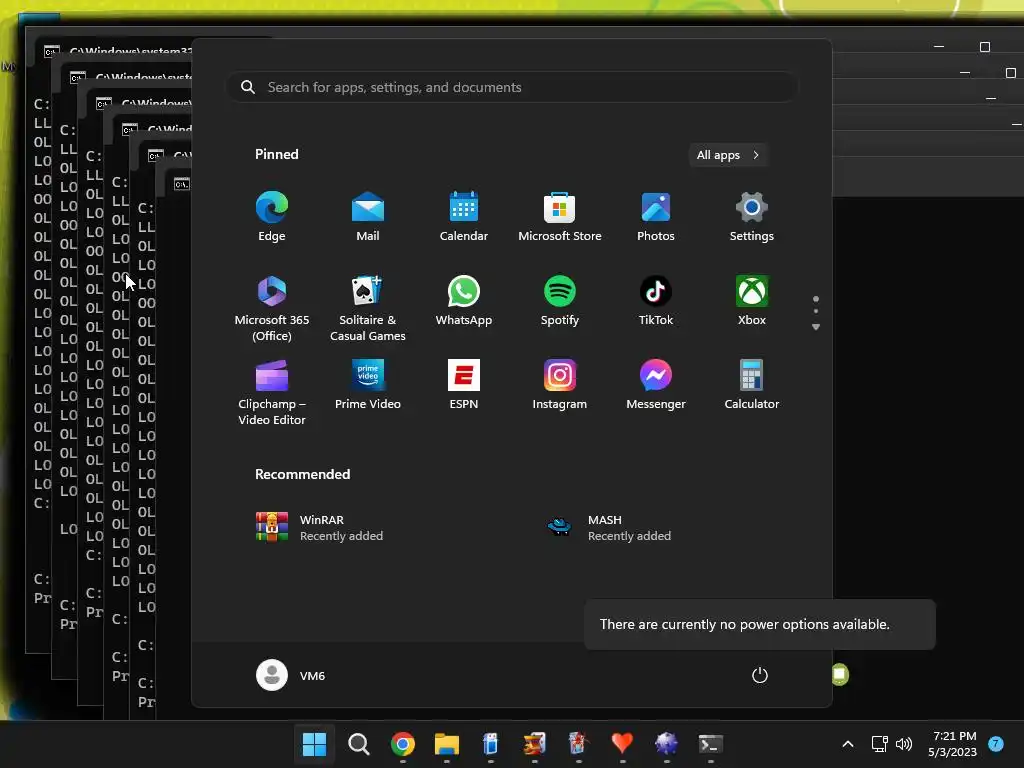This screenshot has width=1024, height=768.
Task: Show All apps list
Action: (728, 155)
